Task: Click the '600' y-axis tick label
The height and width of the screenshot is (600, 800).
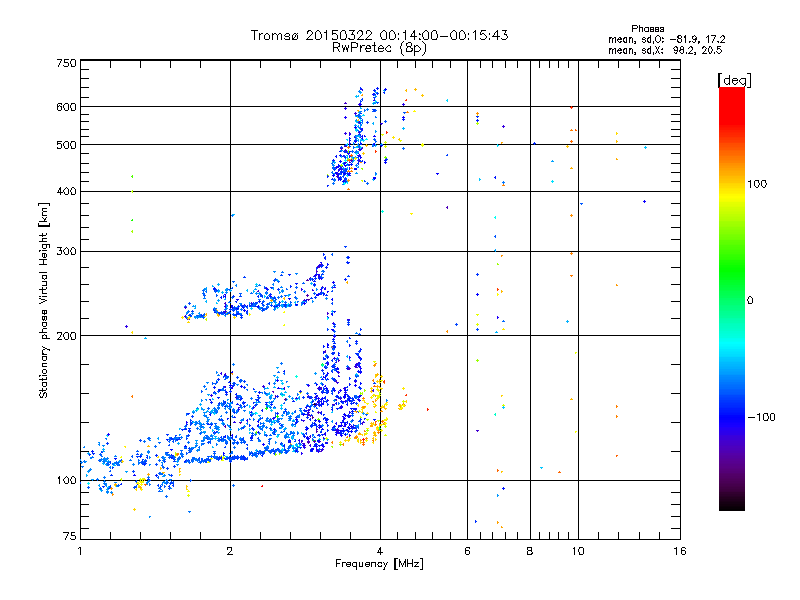Action: [66, 107]
